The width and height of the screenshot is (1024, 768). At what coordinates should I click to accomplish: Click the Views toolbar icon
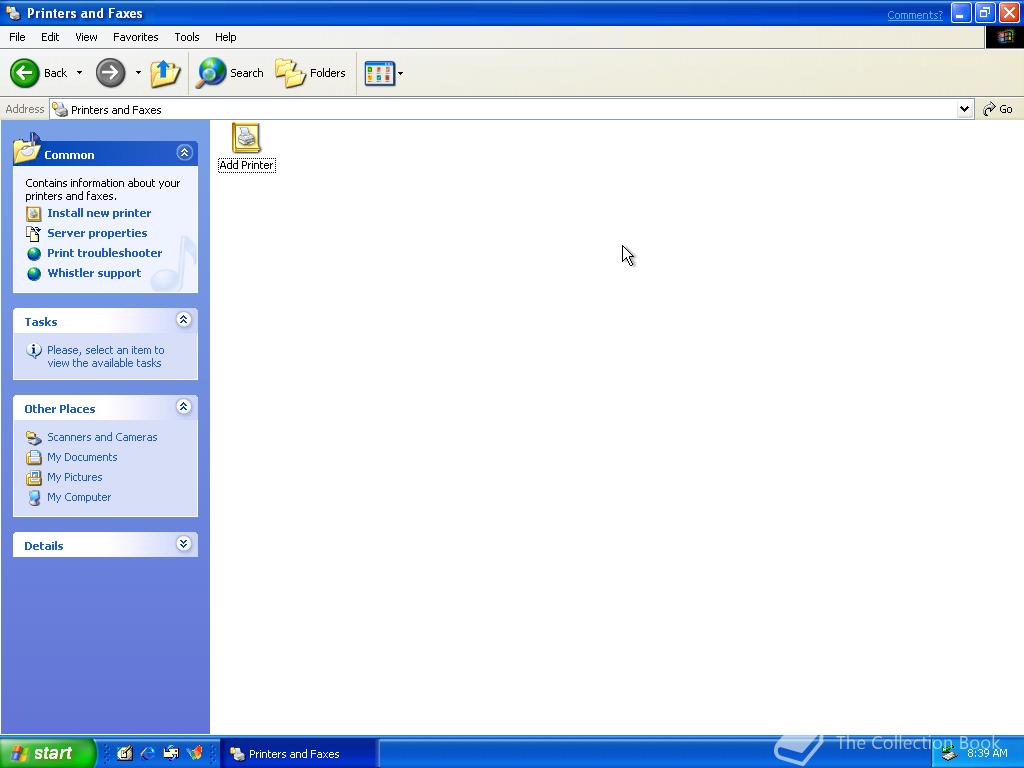coord(379,73)
